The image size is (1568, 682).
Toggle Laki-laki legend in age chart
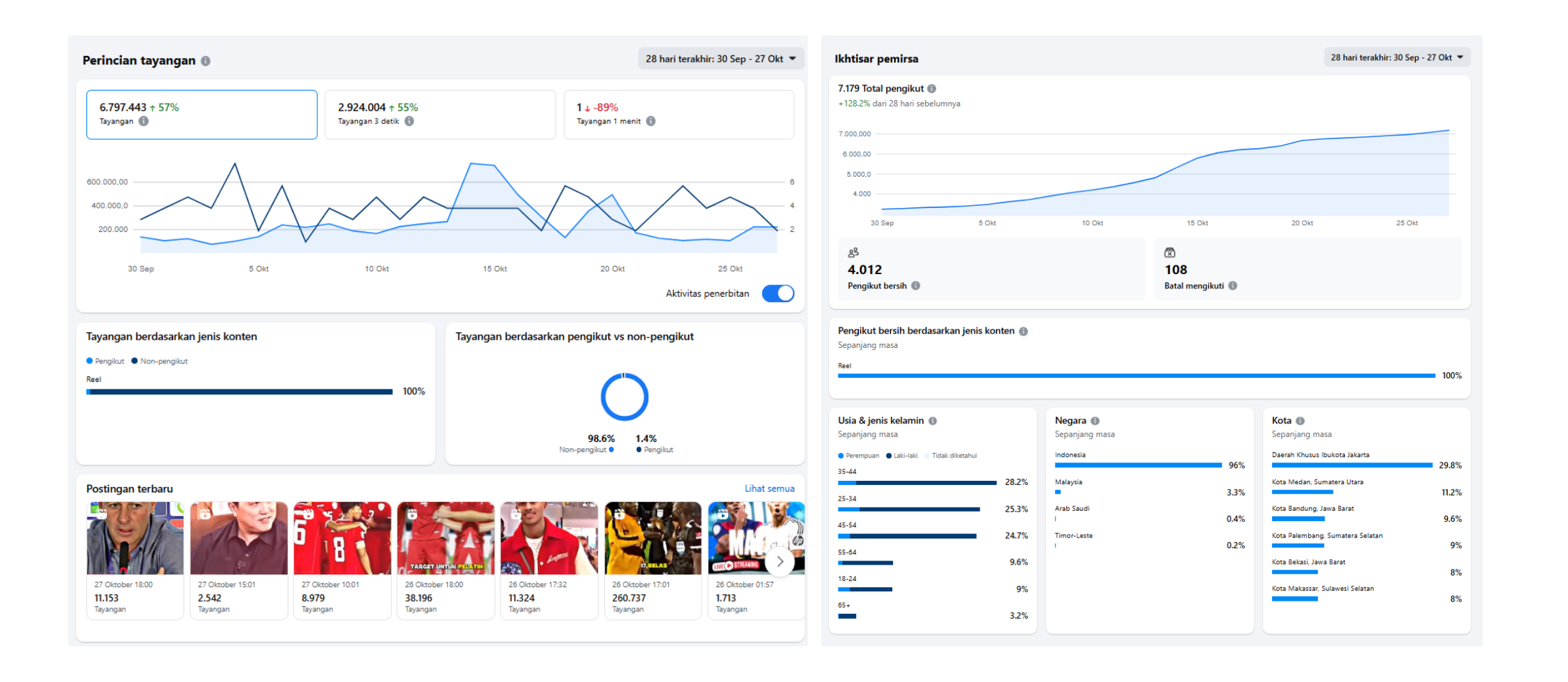coord(902,456)
